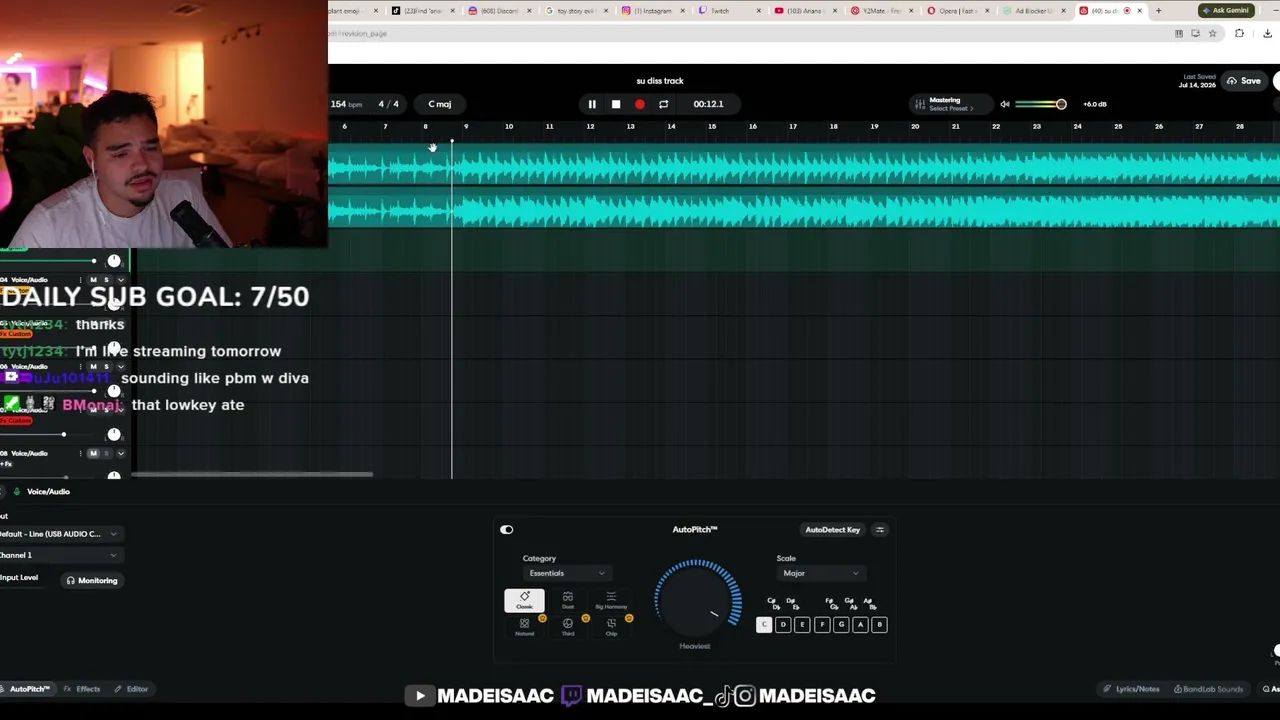Change the C maj key setting

[440, 104]
